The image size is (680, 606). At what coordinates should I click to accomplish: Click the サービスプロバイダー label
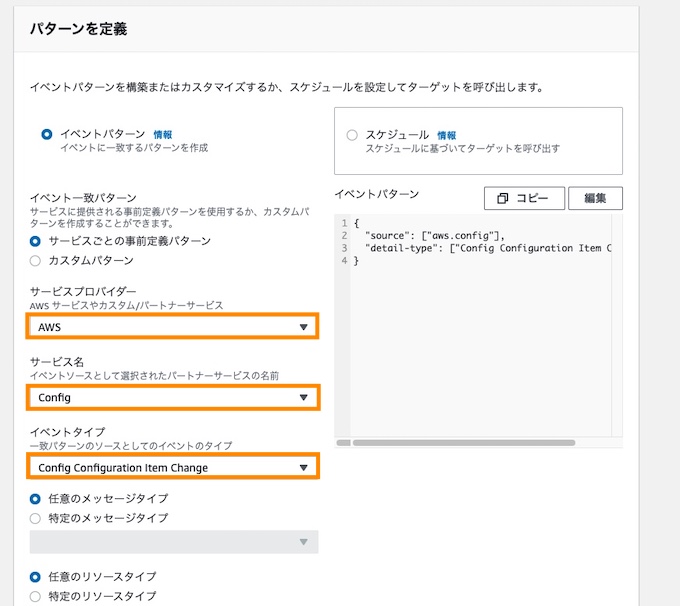pos(83,292)
